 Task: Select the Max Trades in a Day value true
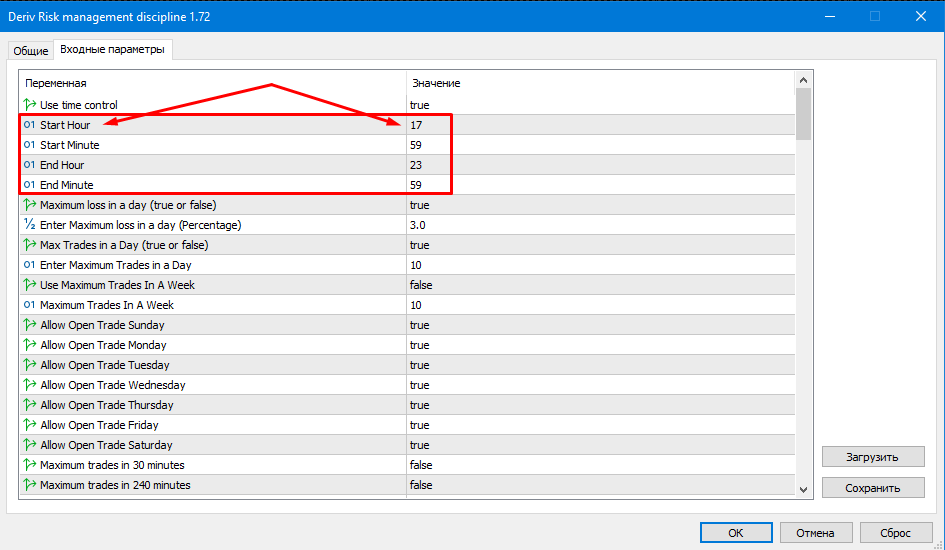click(x=419, y=245)
